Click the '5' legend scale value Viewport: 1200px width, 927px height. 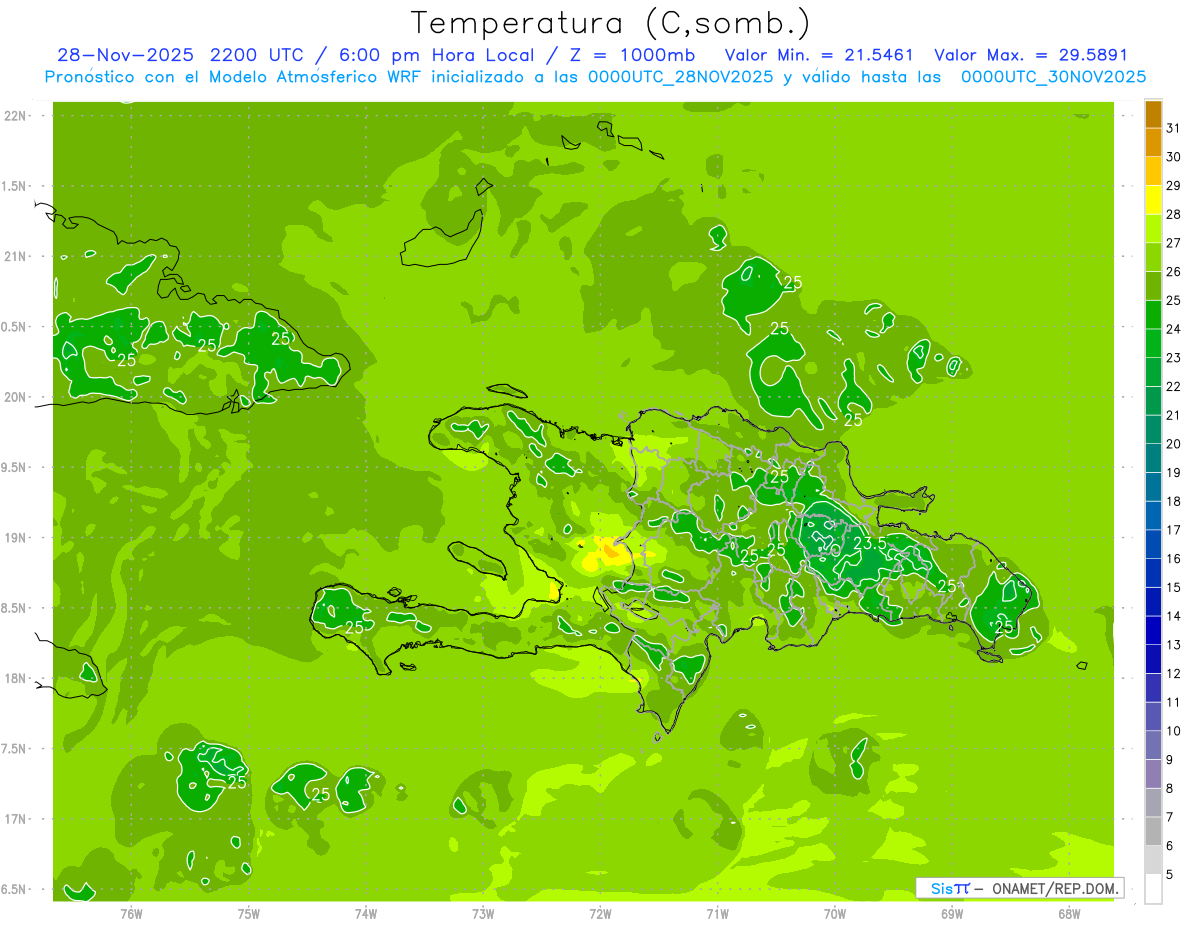[x=1169, y=875]
